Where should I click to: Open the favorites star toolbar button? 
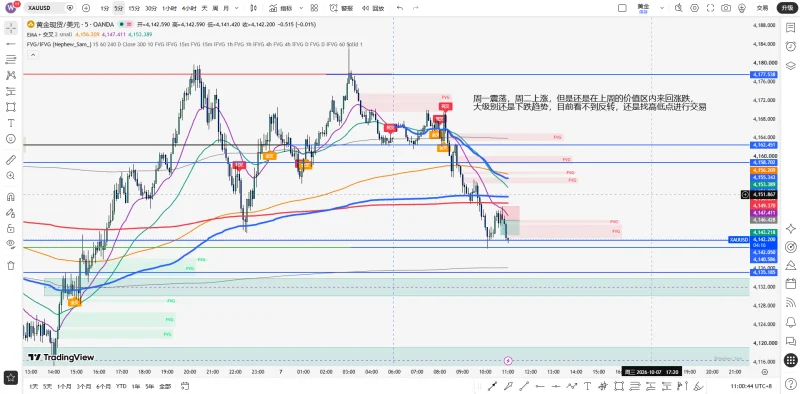point(11,378)
